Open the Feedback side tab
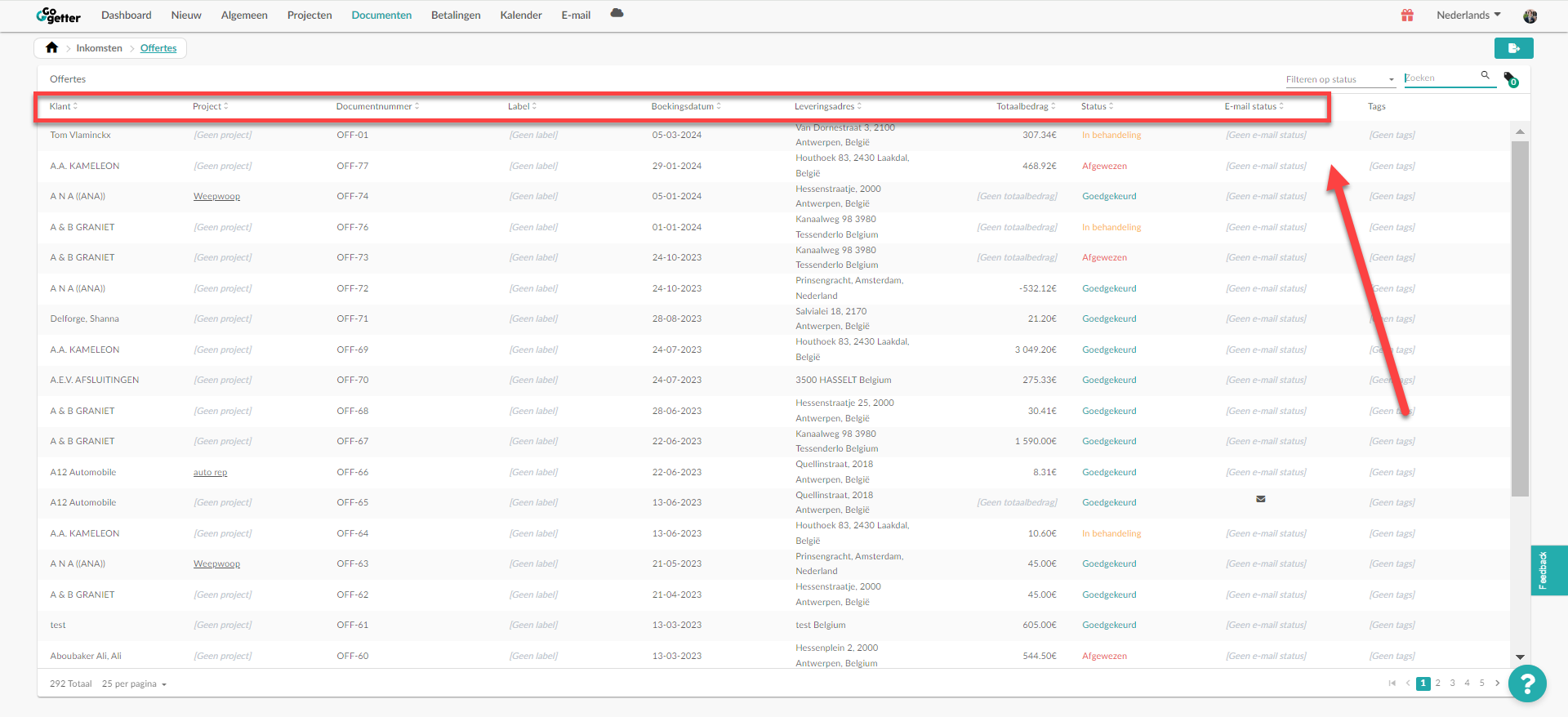The image size is (1568, 717). [1548, 570]
